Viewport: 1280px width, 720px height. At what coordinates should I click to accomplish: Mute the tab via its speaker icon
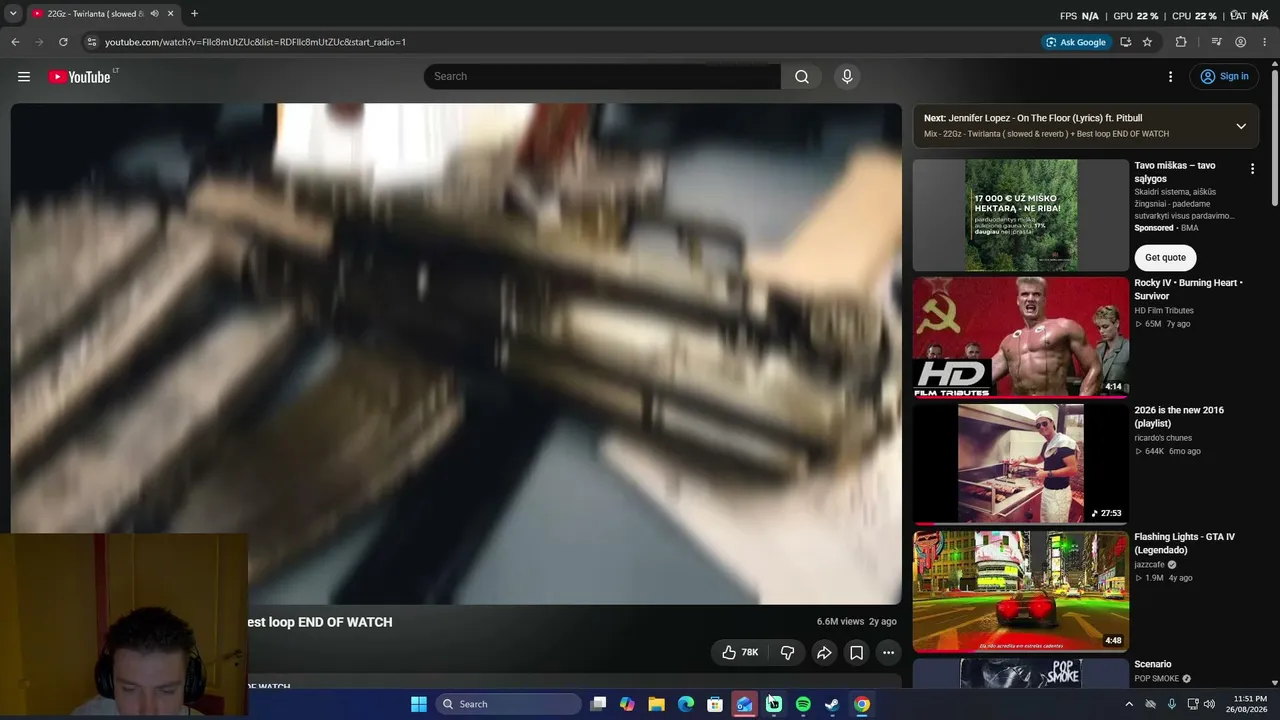pos(154,14)
